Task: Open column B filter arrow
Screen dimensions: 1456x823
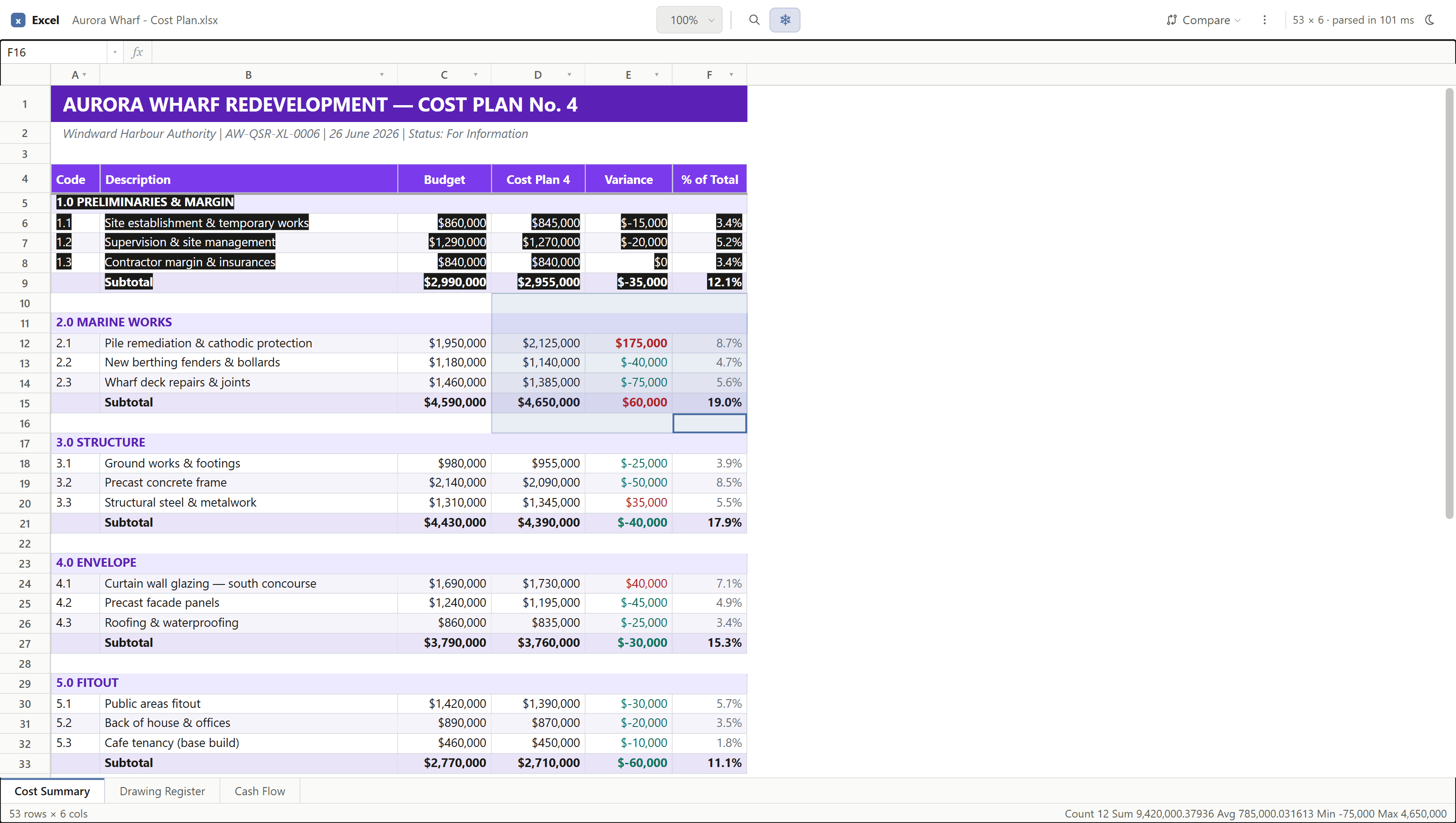Action: 382,75
